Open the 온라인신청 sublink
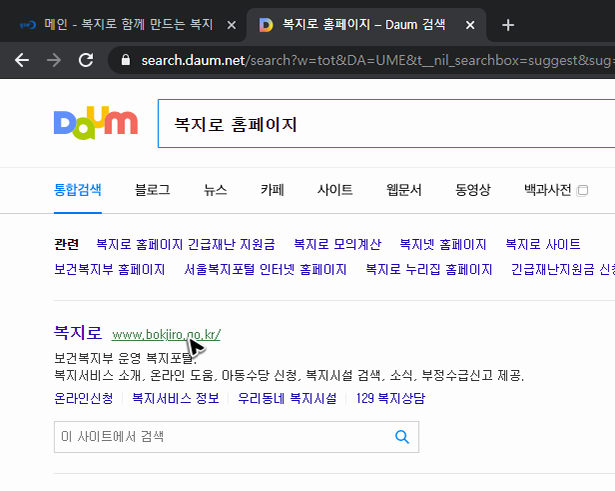This screenshot has width=615, height=491. click(x=84, y=398)
